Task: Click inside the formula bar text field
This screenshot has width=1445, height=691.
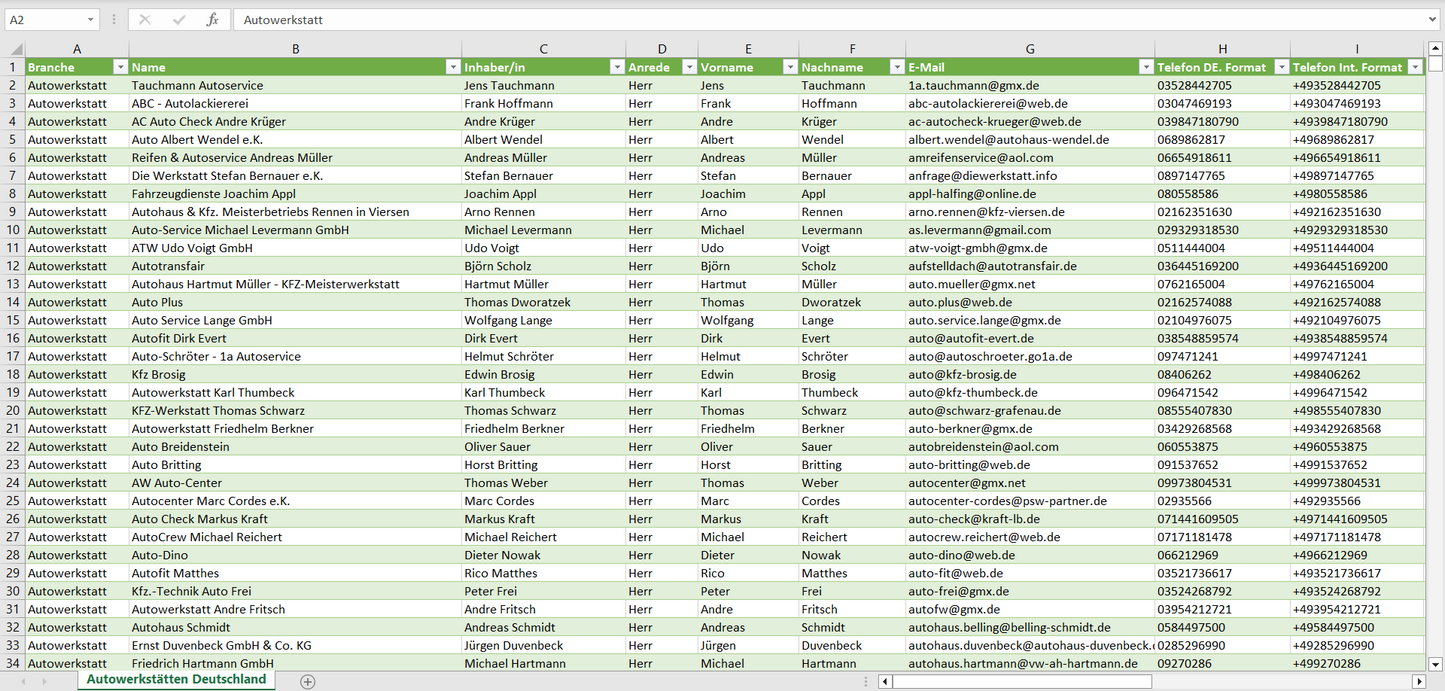Action: (800, 20)
